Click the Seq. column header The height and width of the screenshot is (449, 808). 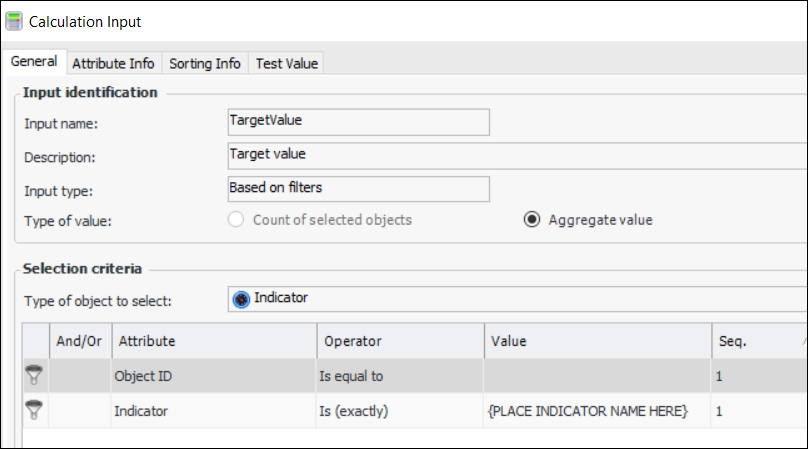[756, 341]
